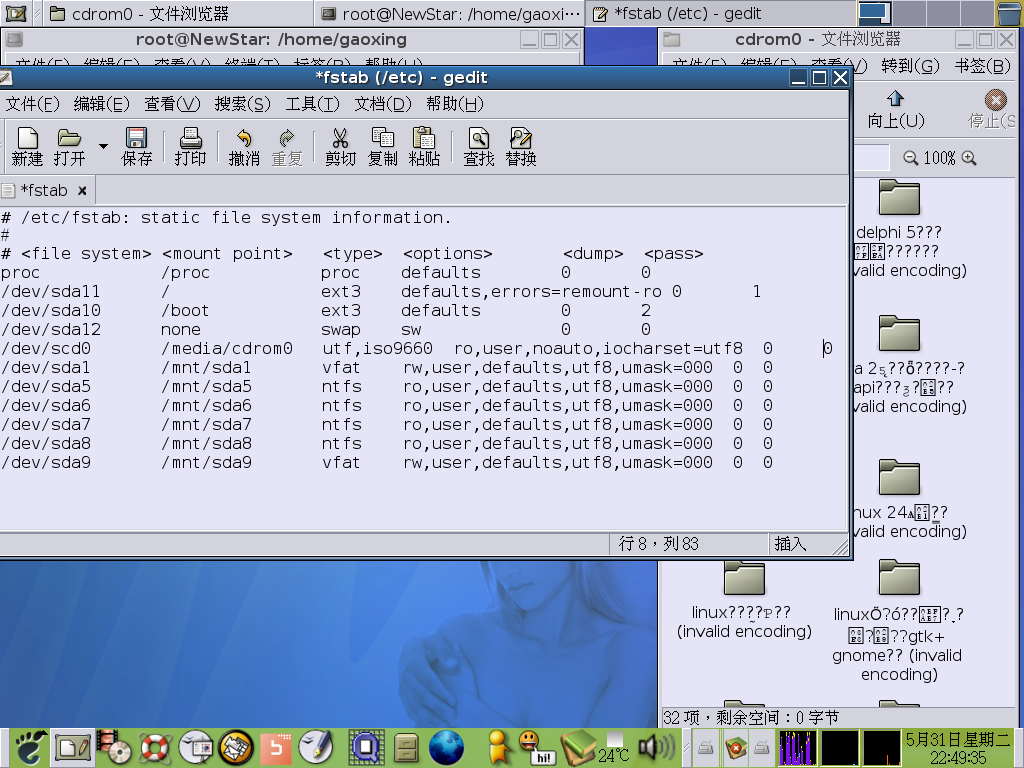Click the Up (向上) arrow in file browser
This screenshot has width=1024, height=768.
[895, 110]
